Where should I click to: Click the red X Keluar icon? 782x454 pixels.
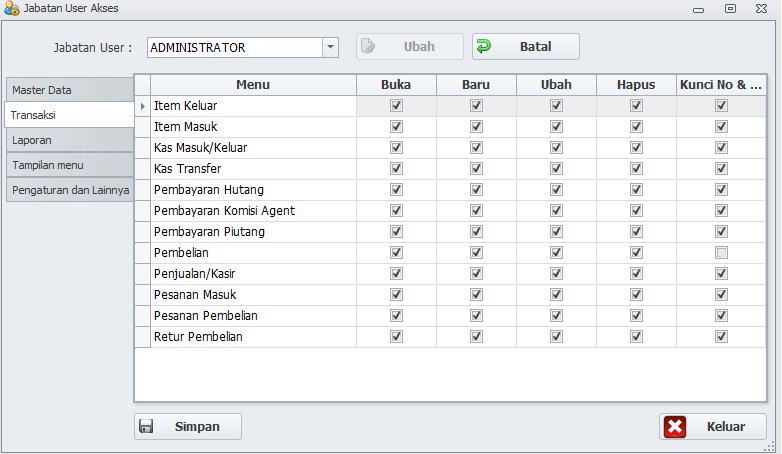[x=675, y=427]
